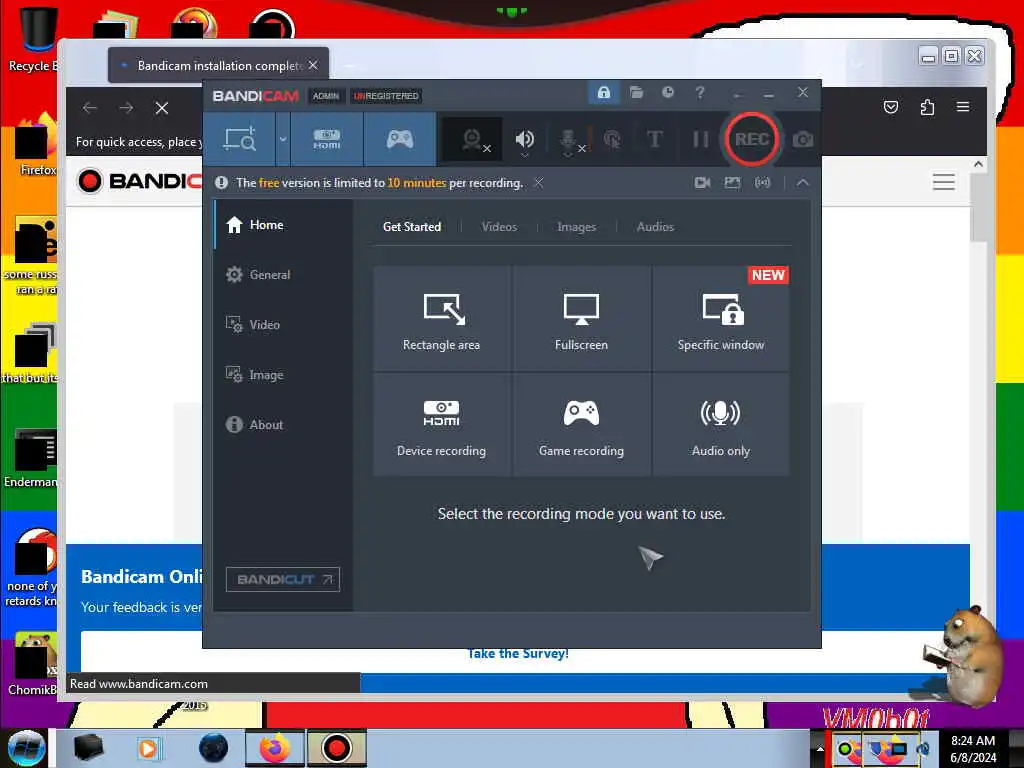The height and width of the screenshot is (768, 1024).
Task: Click the video camera icon on notice bar
Action: pos(703,183)
